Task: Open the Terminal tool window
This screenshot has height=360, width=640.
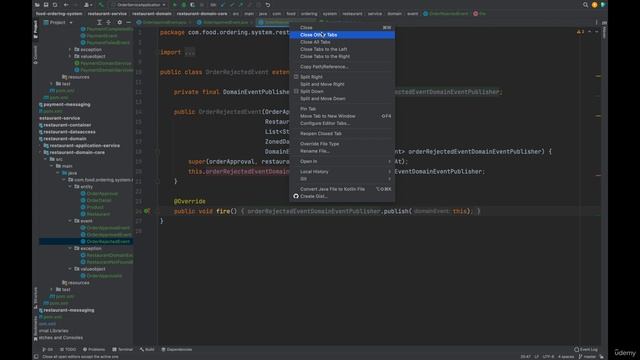Action: point(123,349)
